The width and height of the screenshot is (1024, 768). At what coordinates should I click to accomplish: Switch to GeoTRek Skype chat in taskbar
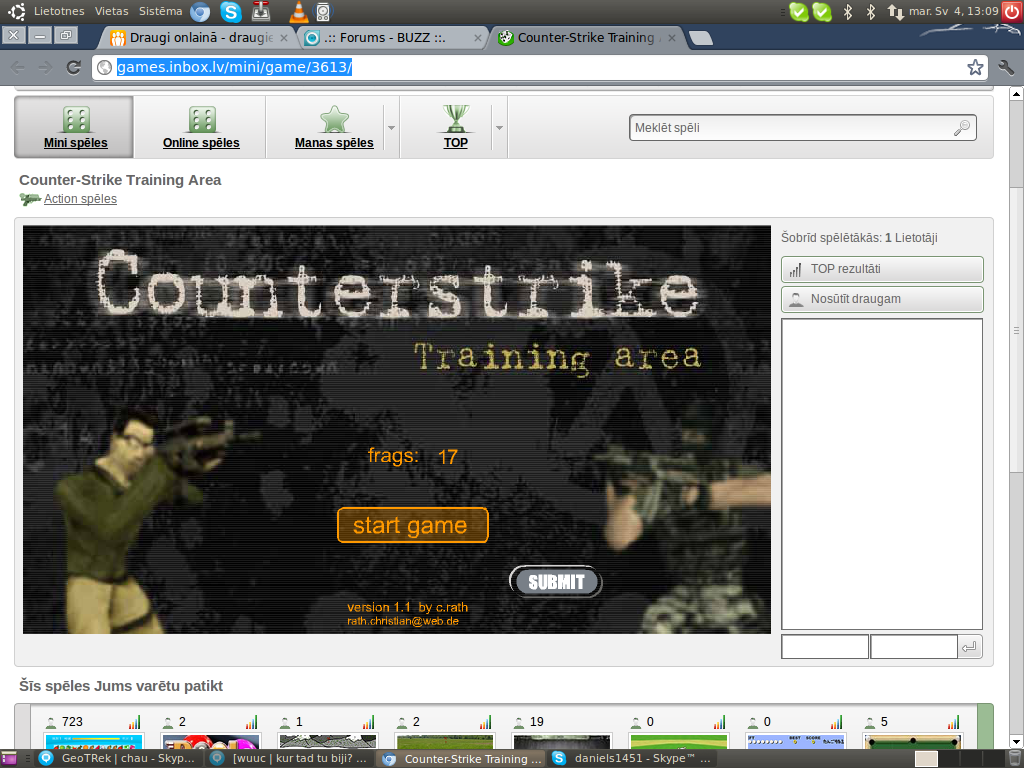click(118, 758)
